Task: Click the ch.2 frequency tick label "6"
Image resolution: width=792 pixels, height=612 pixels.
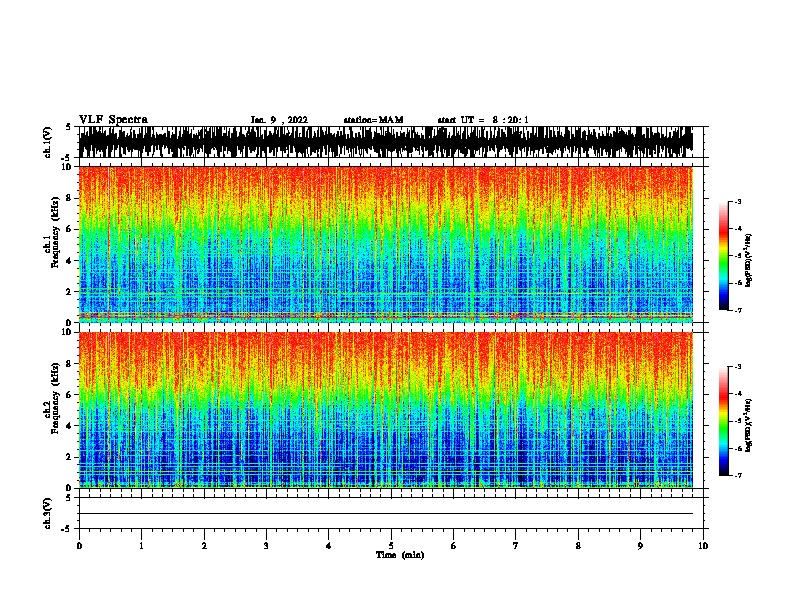Action: [70, 395]
